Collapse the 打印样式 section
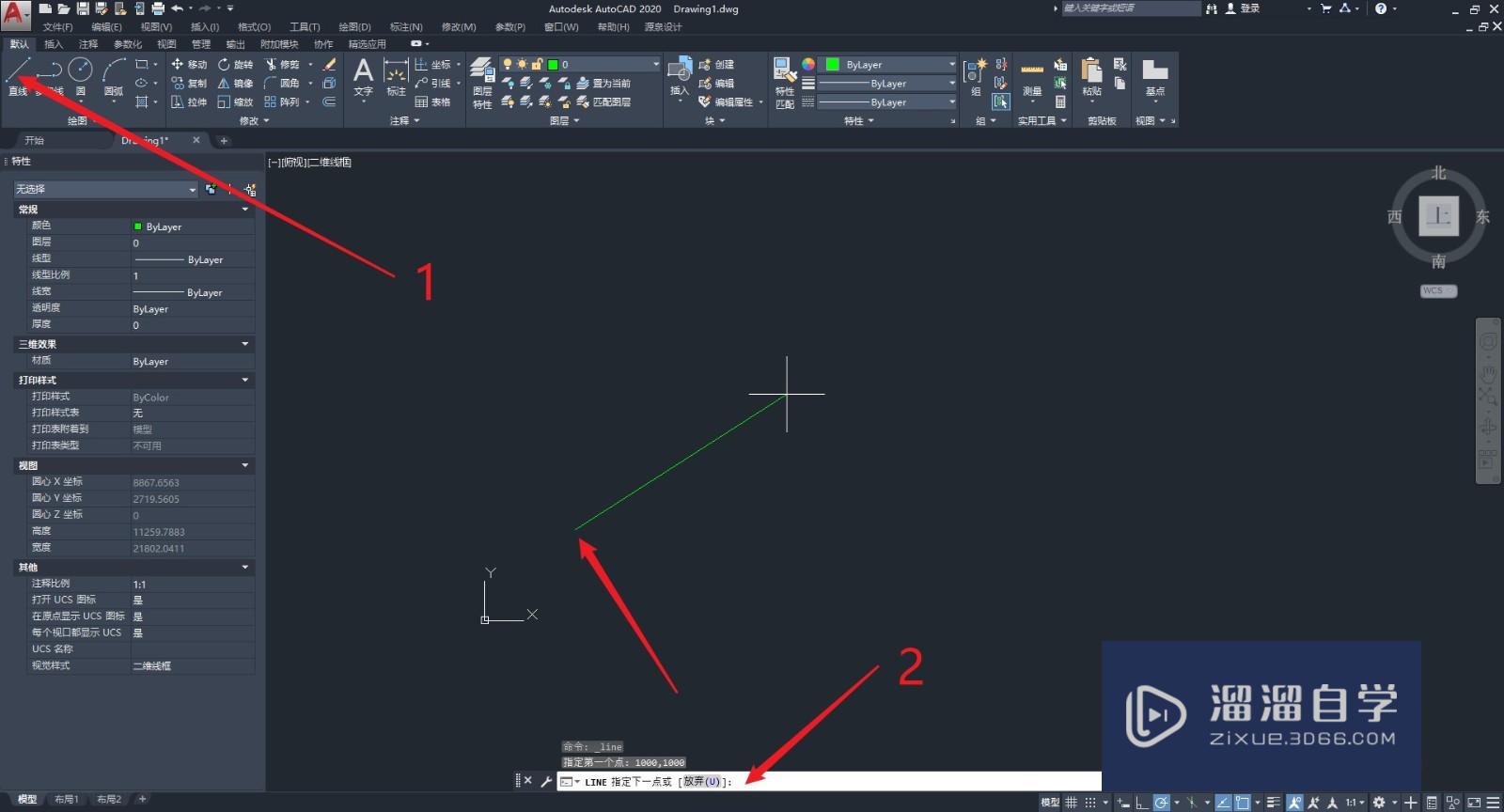 point(245,380)
